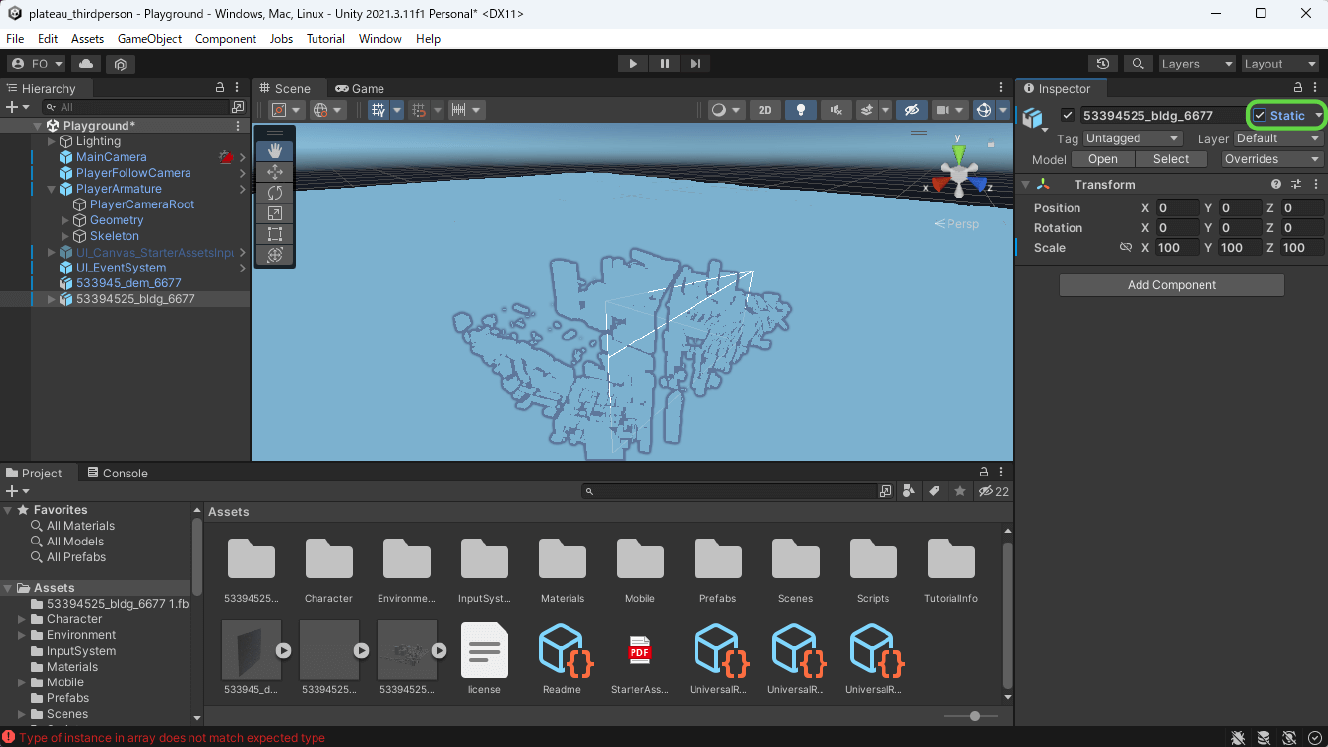
Task: Click the red error icon in status bar
Action: (9, 738)
